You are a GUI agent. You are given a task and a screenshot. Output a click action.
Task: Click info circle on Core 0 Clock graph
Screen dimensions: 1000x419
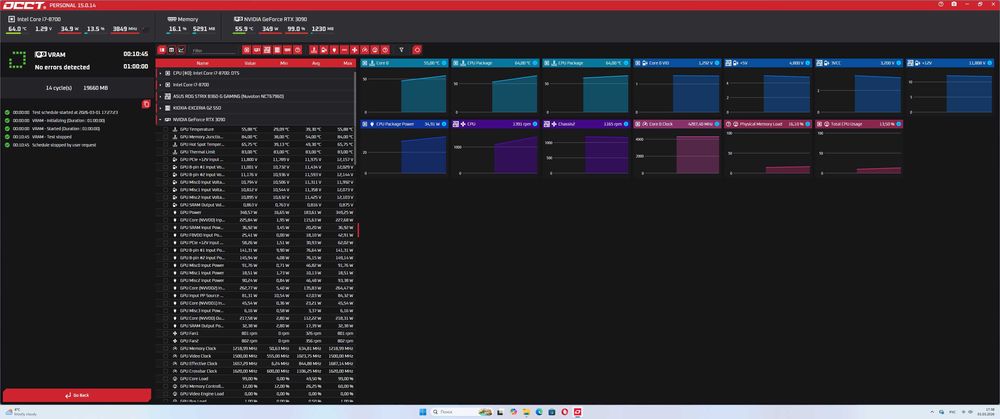(x=717, y=124)
